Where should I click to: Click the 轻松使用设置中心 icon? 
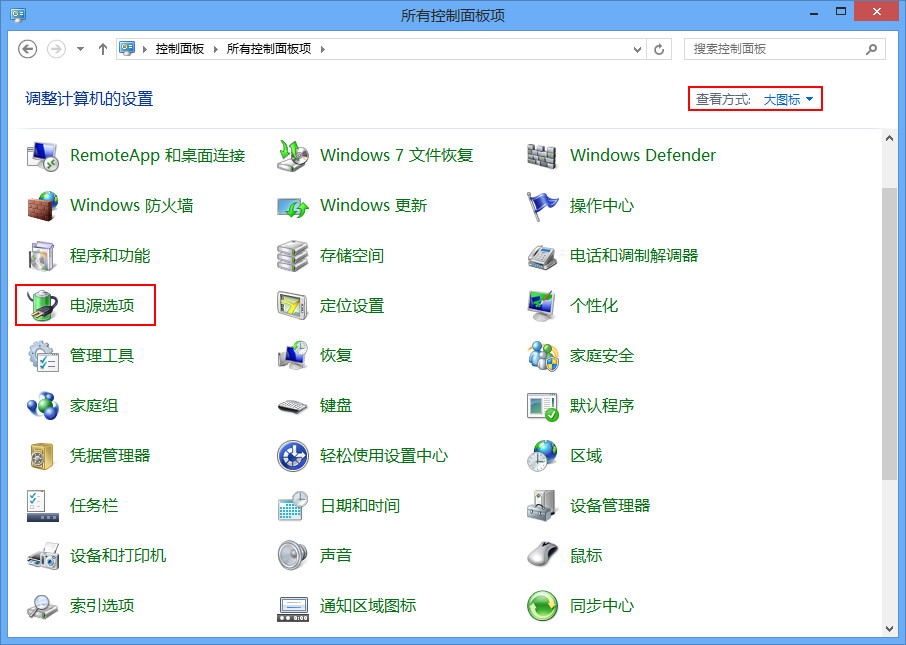[293, 456]
